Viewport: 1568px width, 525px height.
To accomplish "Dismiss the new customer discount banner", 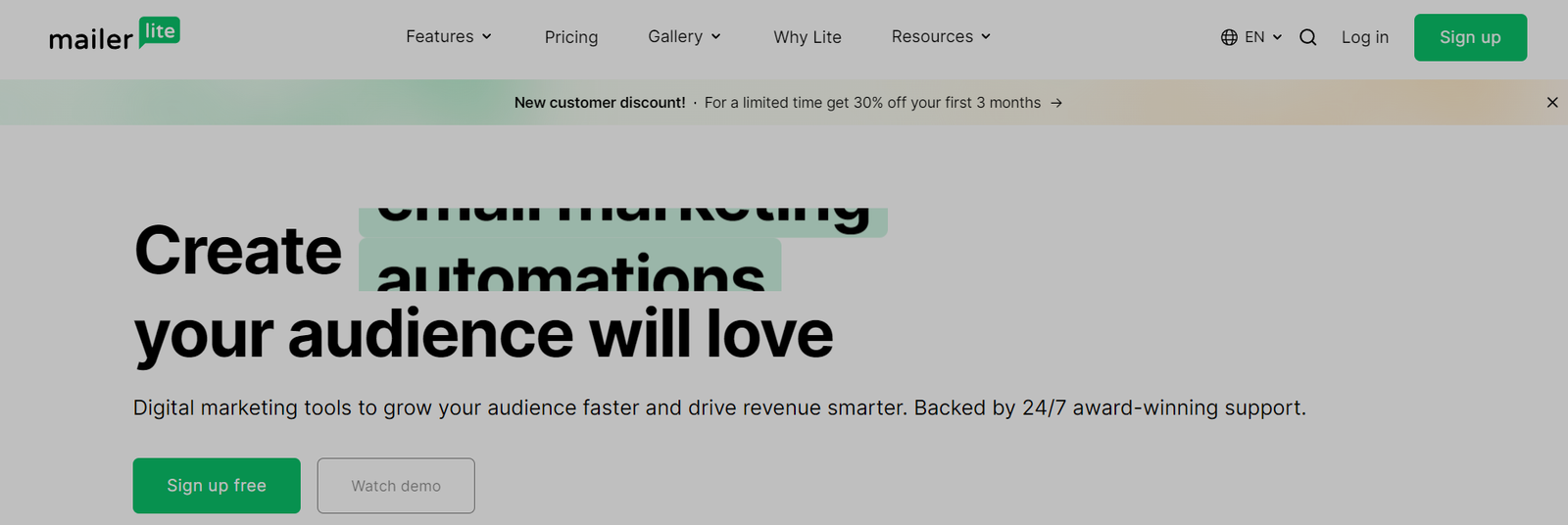I will click(1552, 103).
